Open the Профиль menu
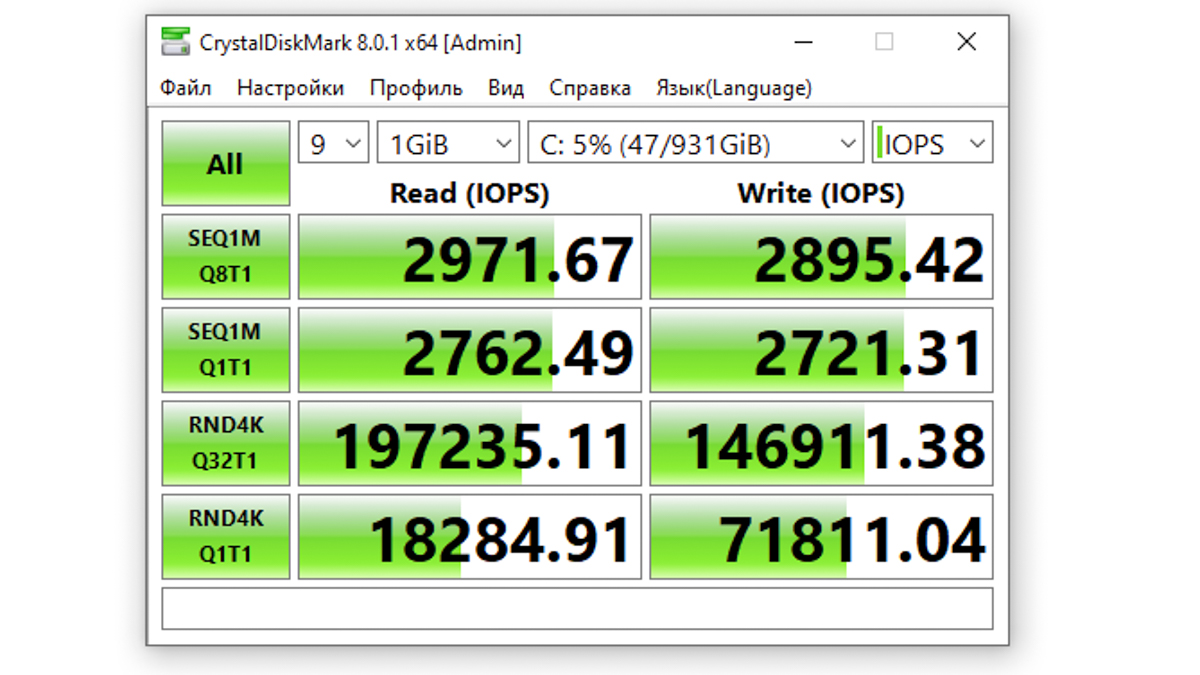The width and height of the screenshot is (1200, 675). coord(416,88)
